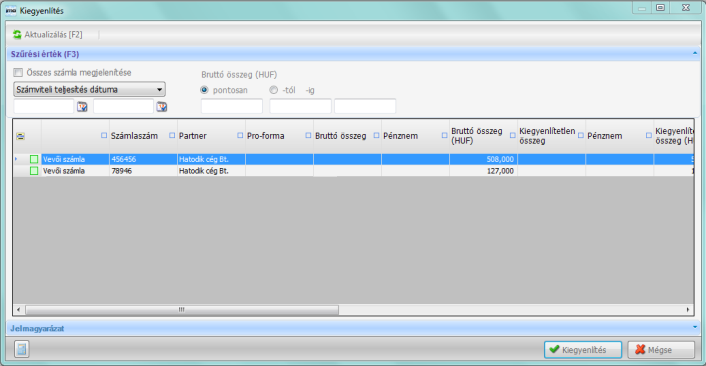Sort by Pro-forma column header
This screenshot has height=366, width=706.
pos(265,136)
